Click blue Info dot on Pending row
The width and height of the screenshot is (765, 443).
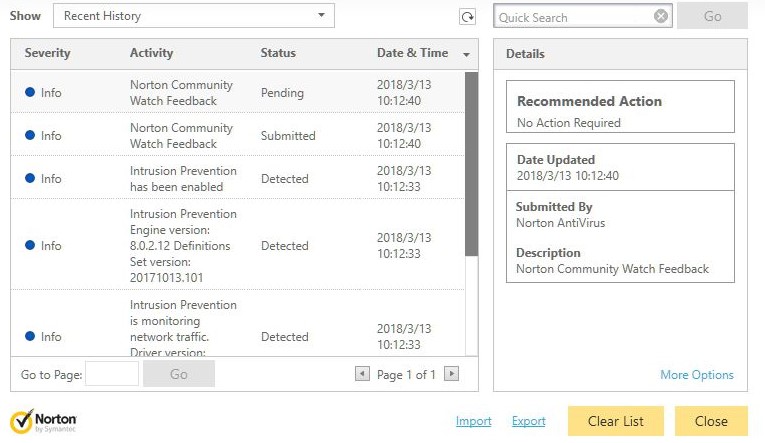pos(30,93)
